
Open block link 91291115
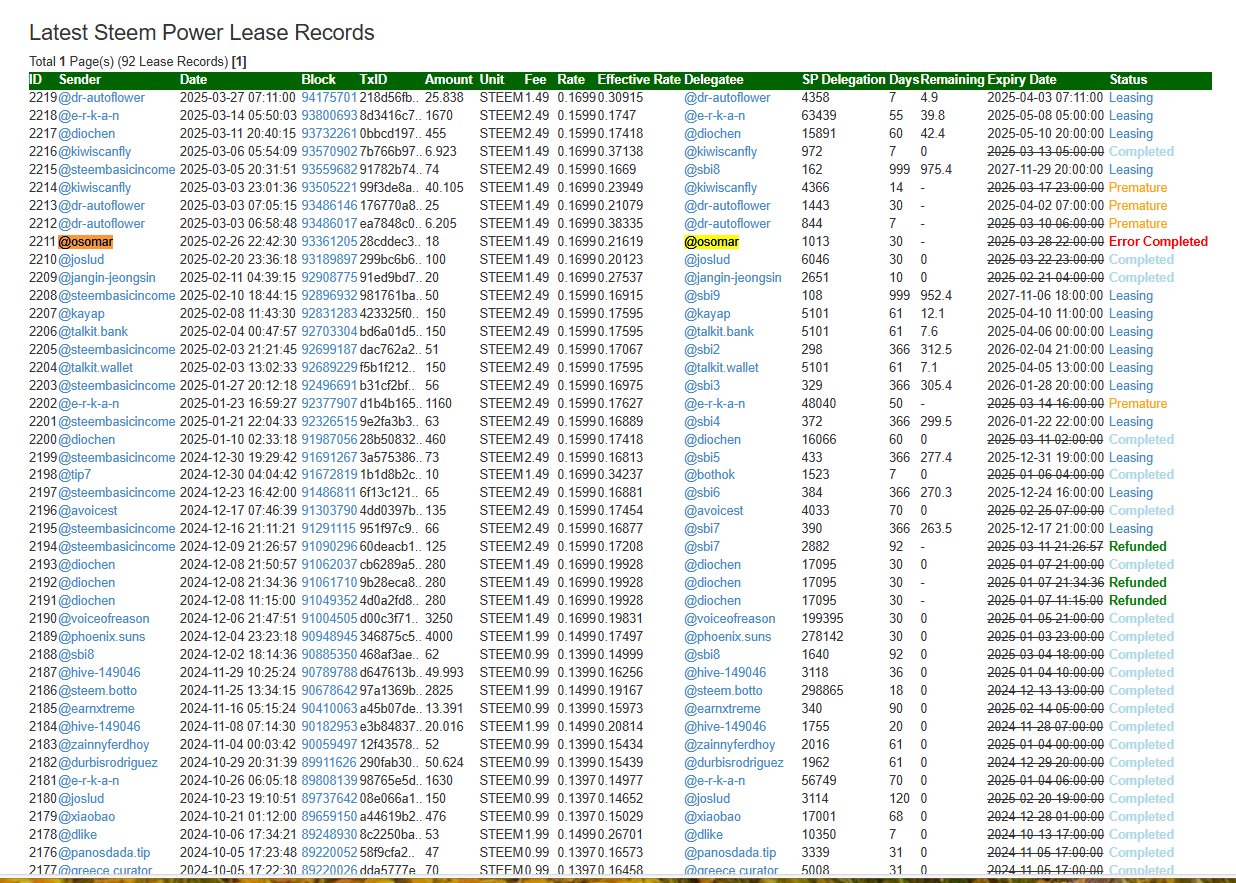click(x=329, y=529)
